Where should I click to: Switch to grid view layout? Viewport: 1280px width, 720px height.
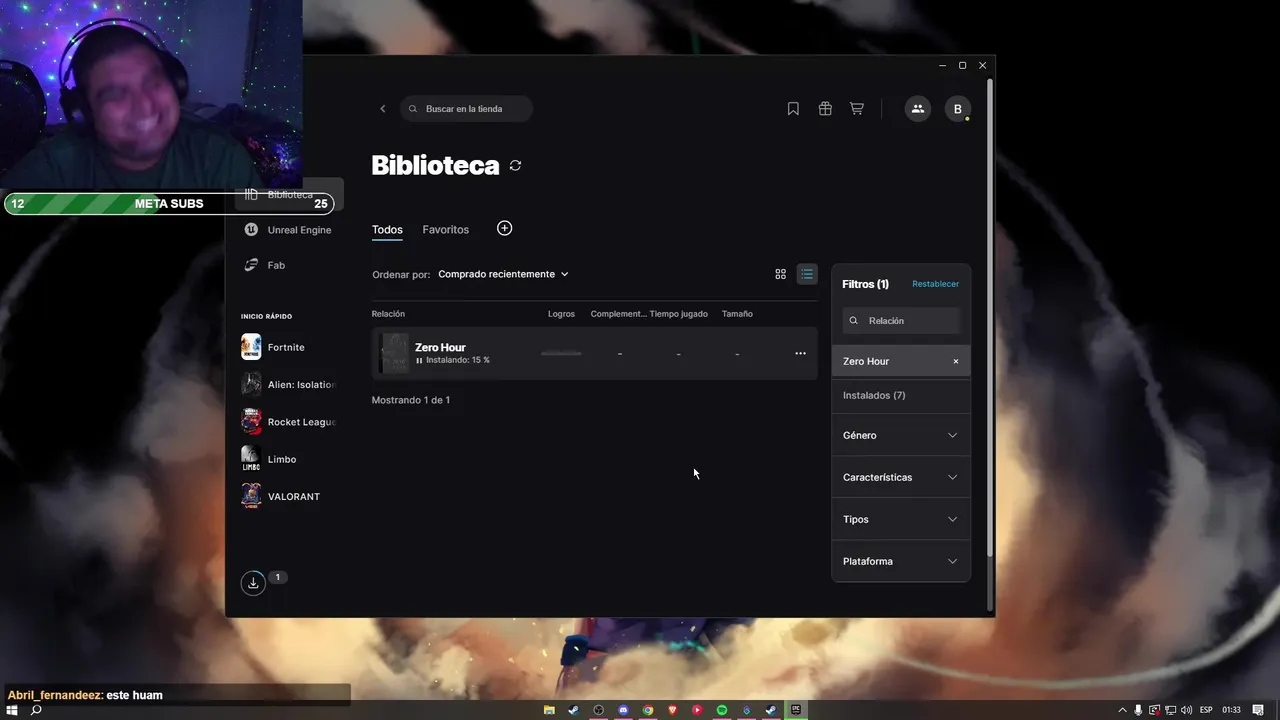[x=781, y=274]
